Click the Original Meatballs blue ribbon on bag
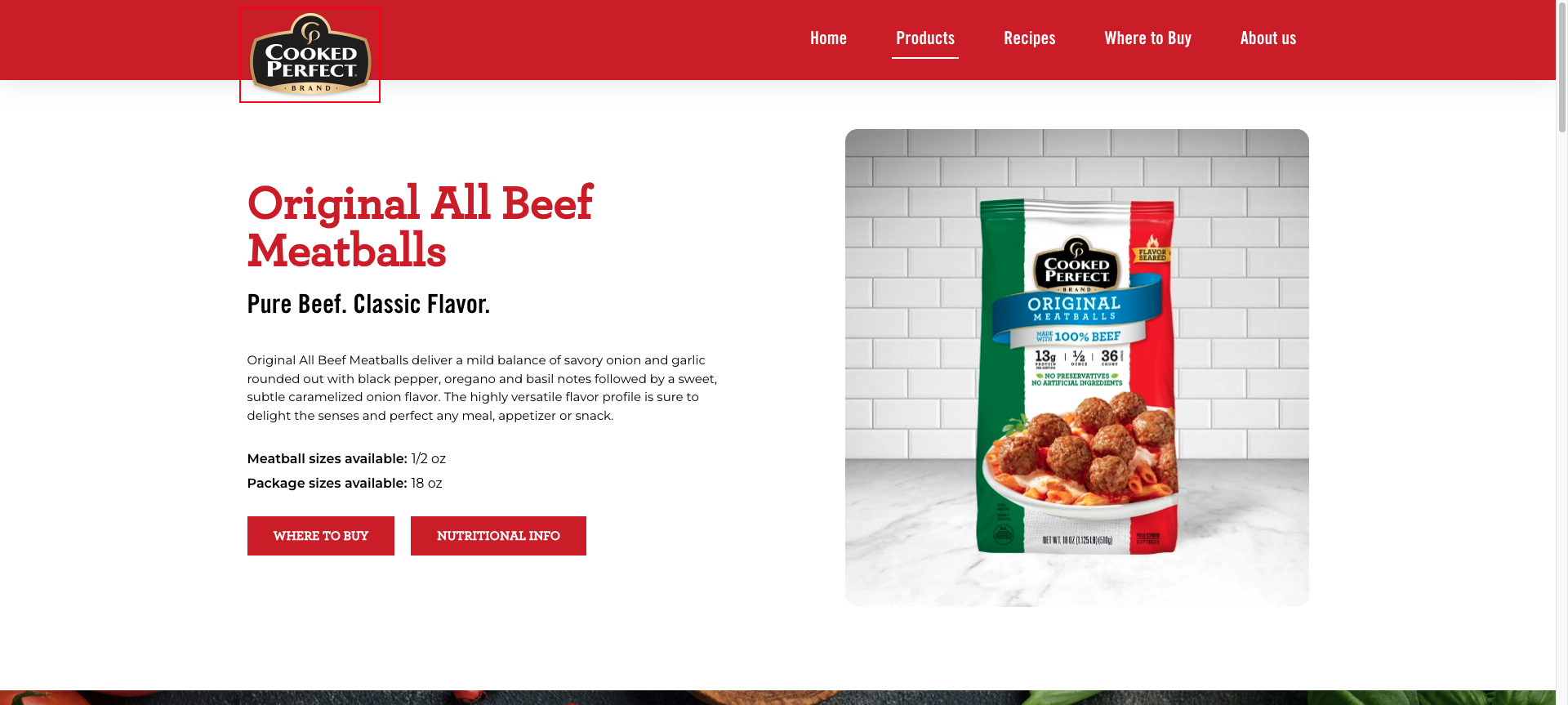 coord(1076,308)
